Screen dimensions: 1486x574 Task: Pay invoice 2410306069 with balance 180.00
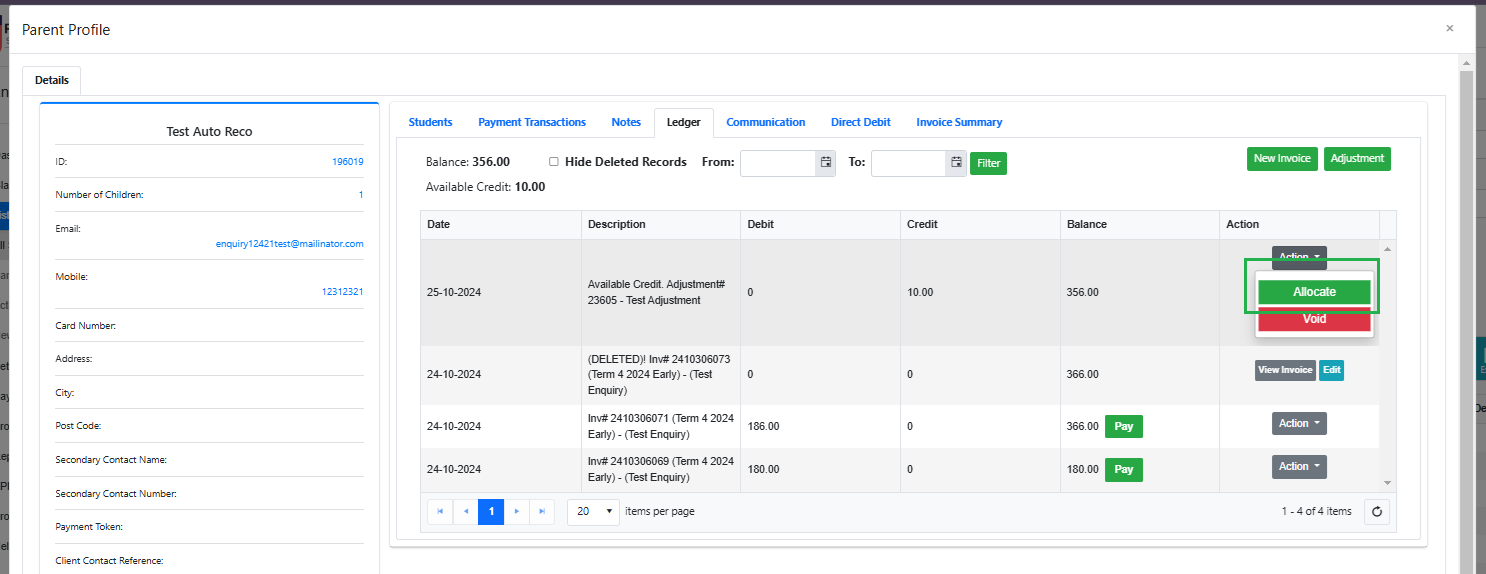tap(1124, 470)
